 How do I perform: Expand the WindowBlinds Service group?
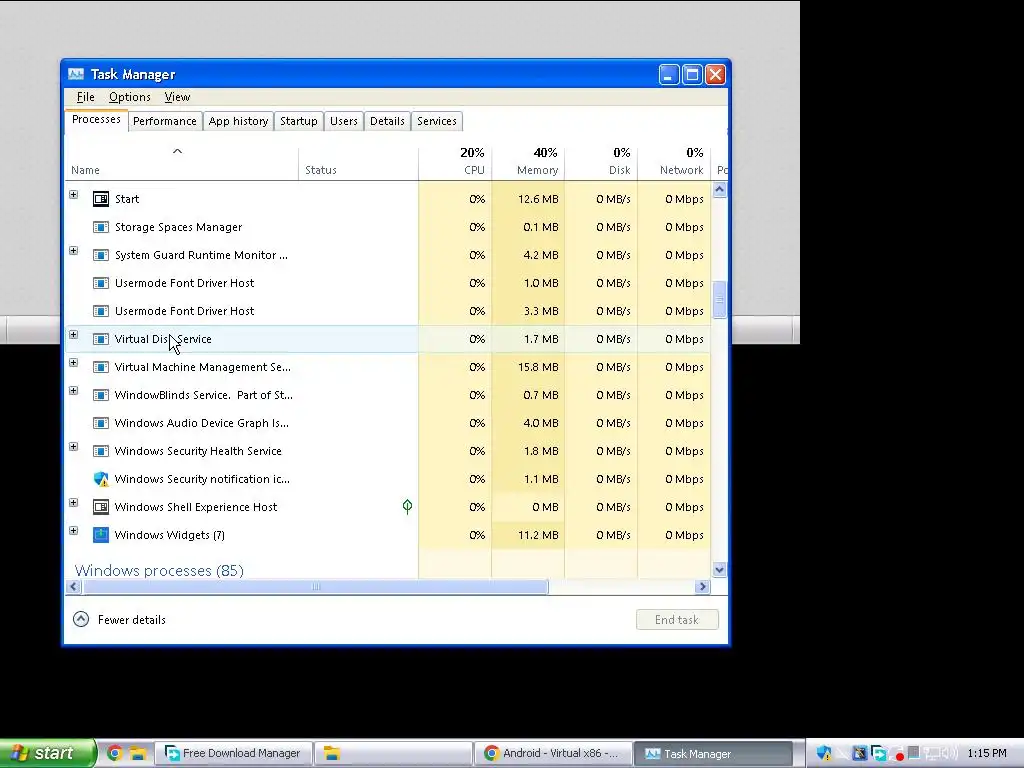pos(74,391)
